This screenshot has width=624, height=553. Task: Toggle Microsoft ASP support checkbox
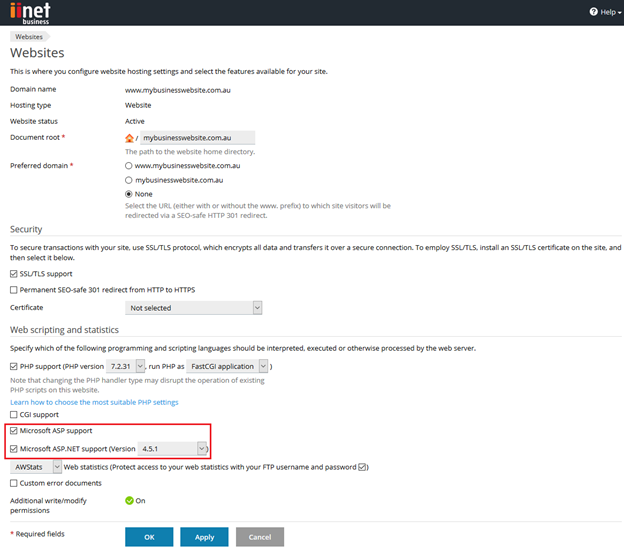[x=14, y=430]
